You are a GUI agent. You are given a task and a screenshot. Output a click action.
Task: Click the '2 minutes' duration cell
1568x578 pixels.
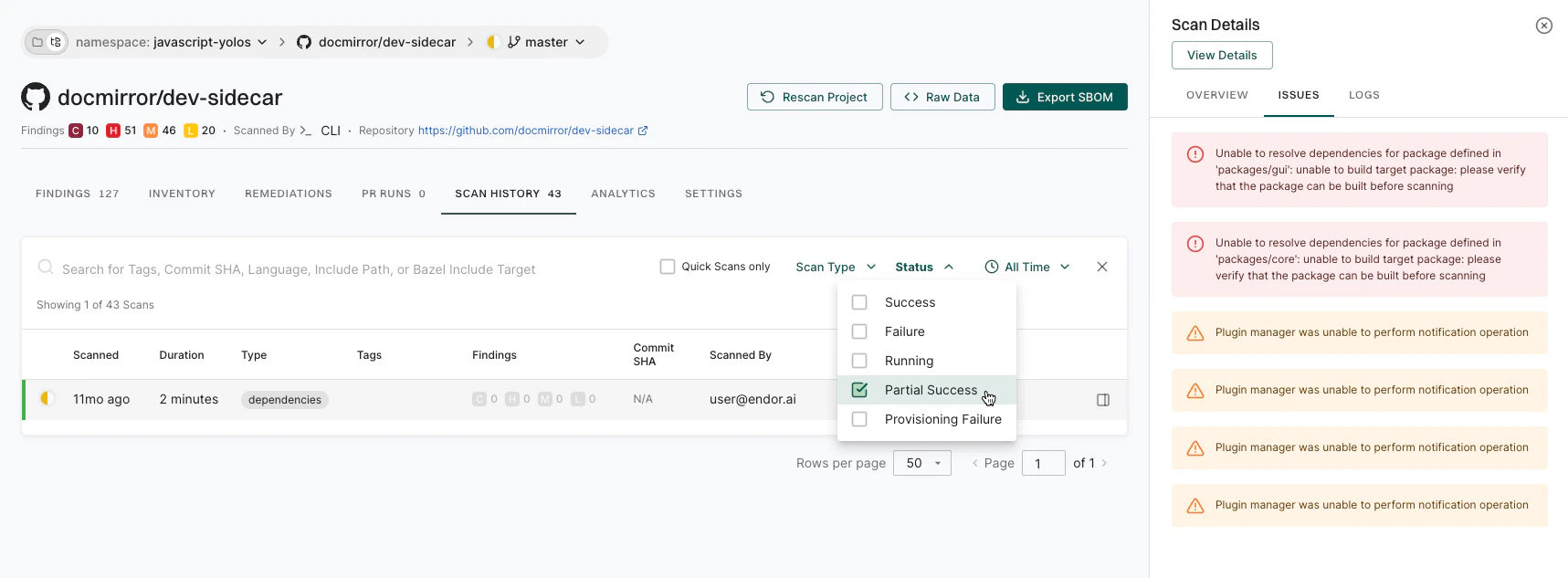click(x=189, y=399)
